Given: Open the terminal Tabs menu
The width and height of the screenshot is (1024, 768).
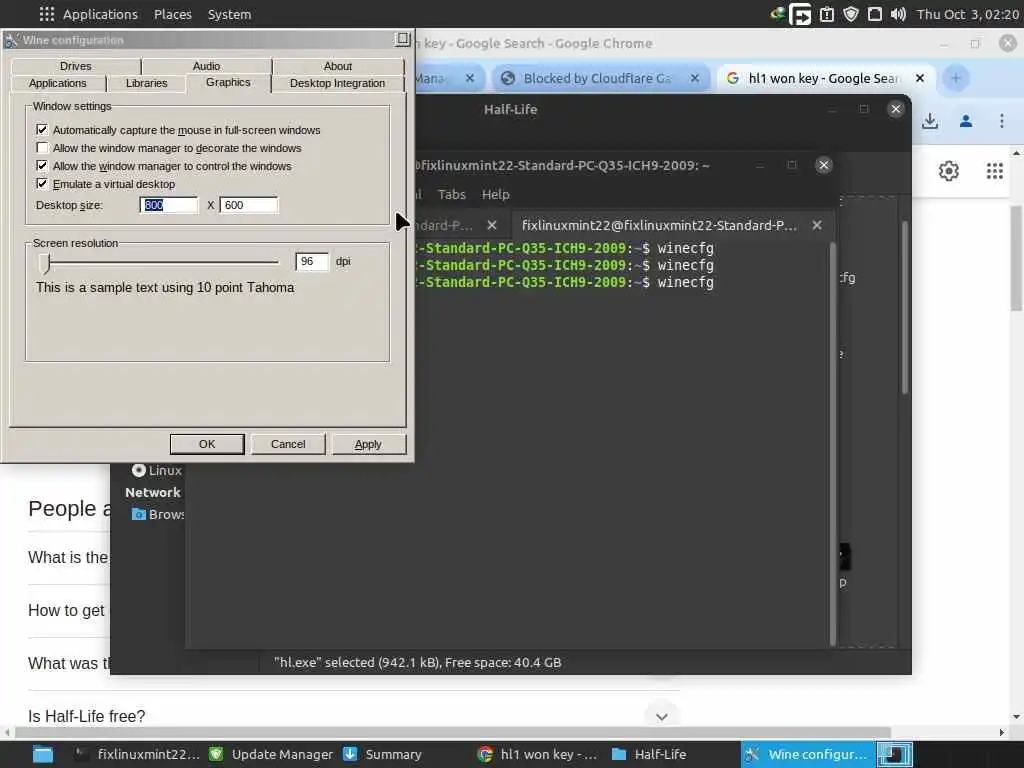Looking at the screenshot, I should (451, 194).
